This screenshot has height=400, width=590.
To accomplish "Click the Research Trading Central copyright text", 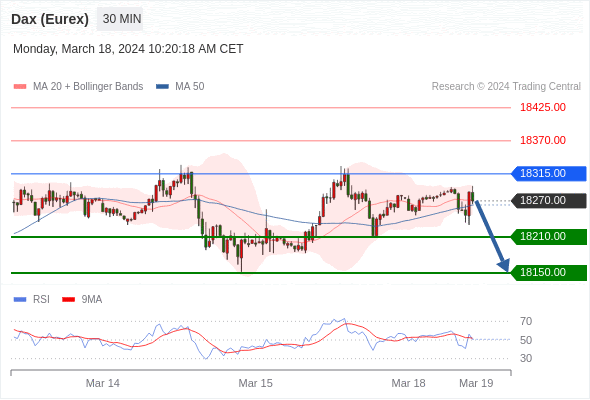I will click(506, 87).
